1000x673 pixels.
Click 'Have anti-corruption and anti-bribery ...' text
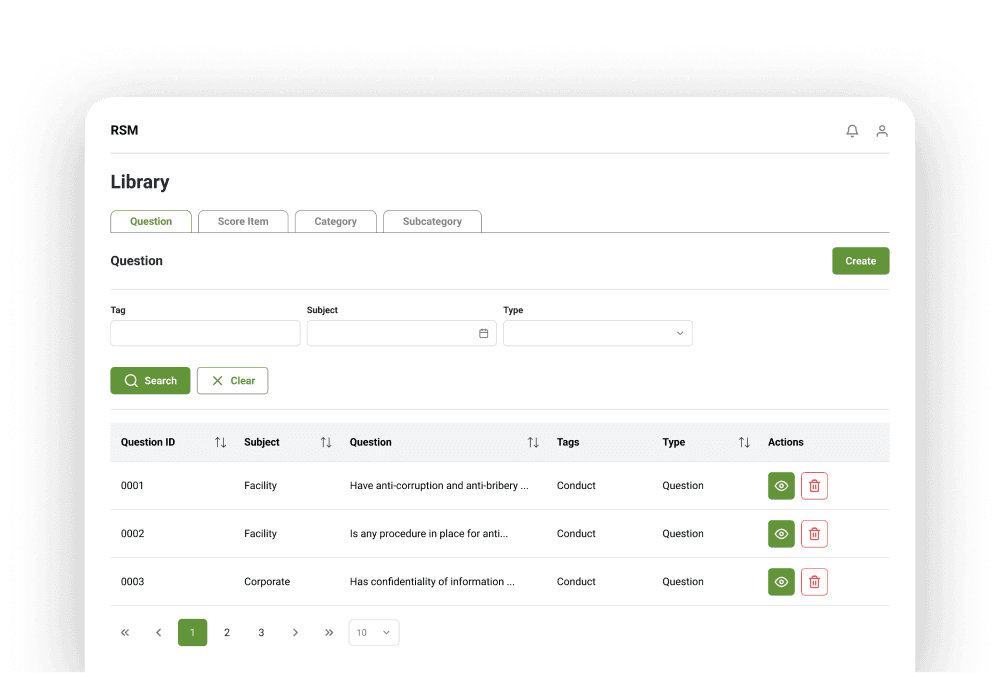pos(439,485)
